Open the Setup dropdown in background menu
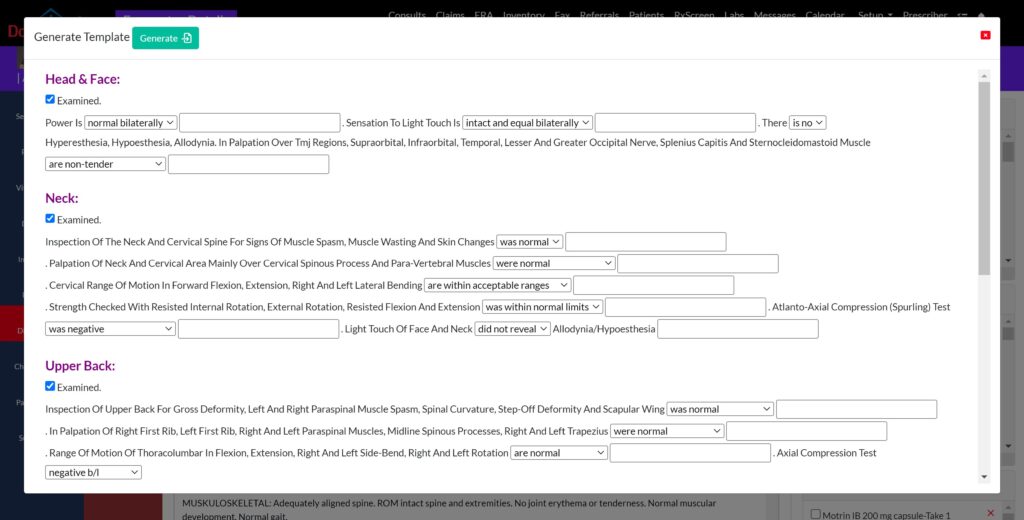 875,14
